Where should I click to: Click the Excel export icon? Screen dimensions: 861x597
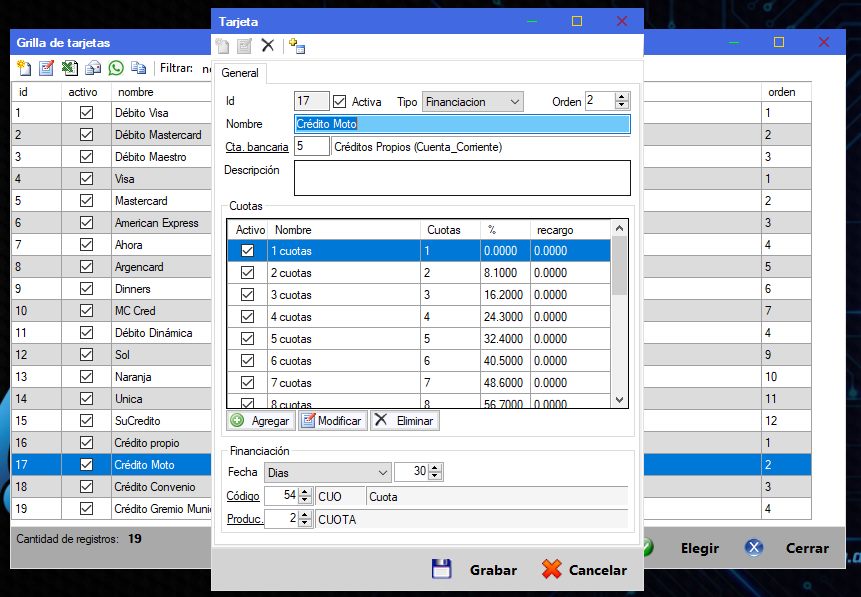click(70, 68)
